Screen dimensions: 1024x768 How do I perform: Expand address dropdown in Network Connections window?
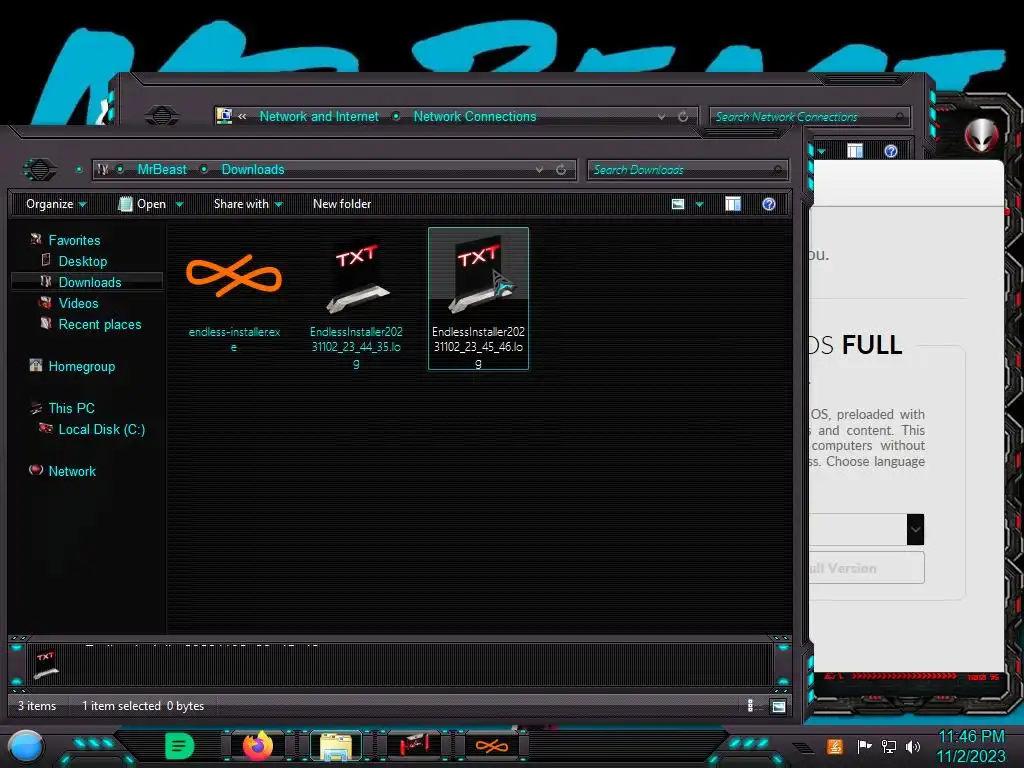662,117
